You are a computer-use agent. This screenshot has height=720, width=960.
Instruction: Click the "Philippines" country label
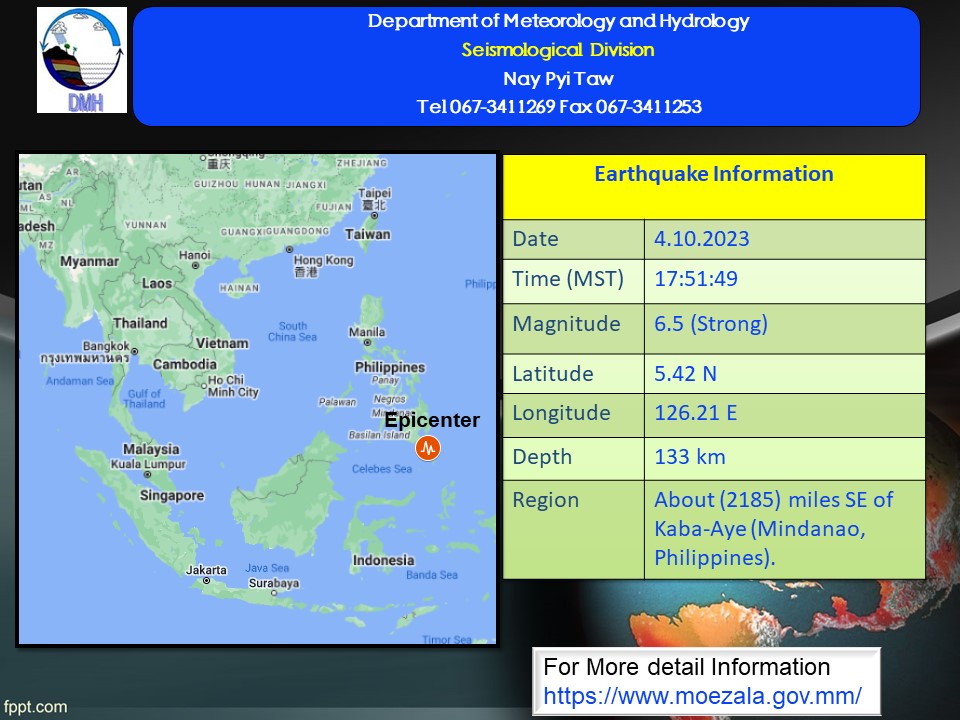point(390,367)
